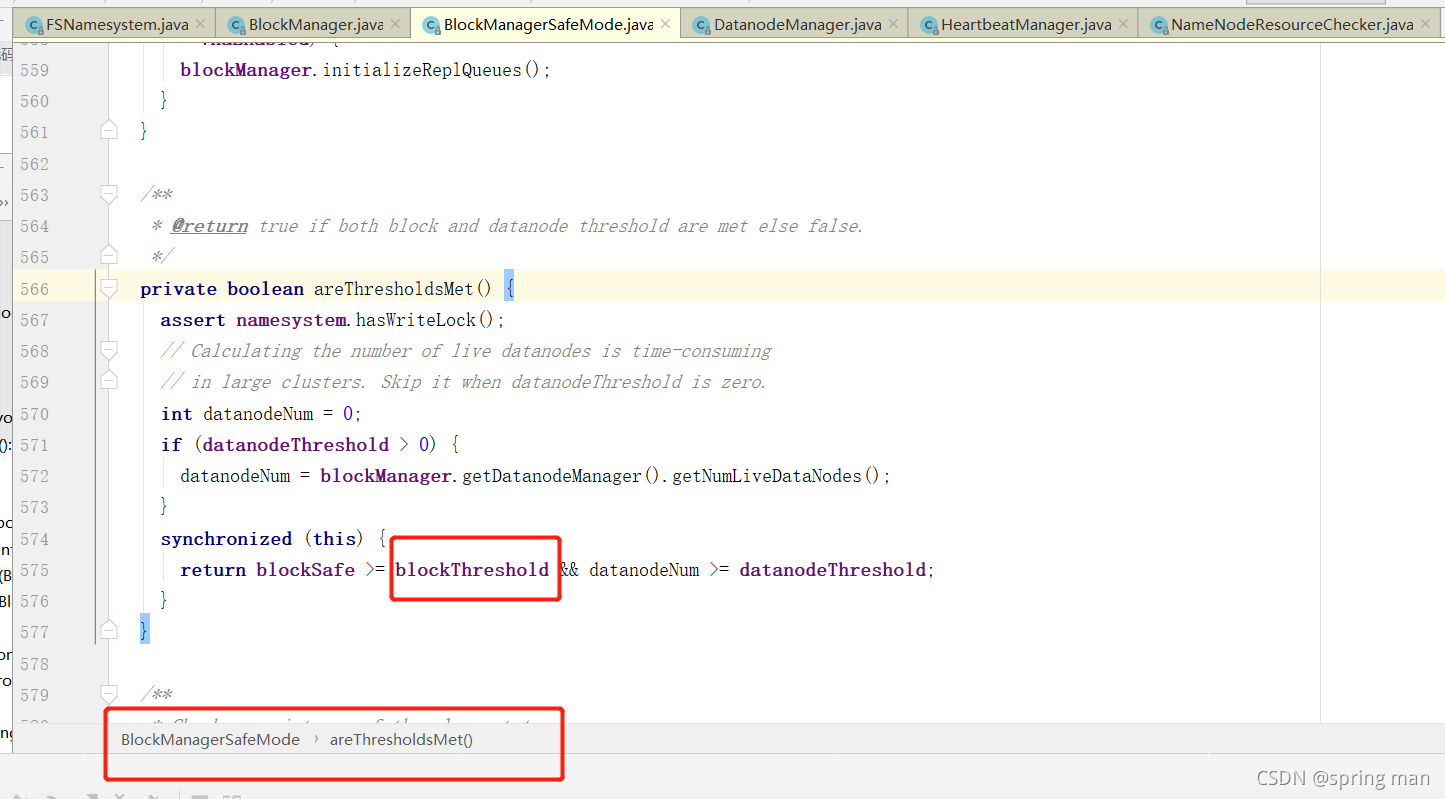Image resolution: width=1445 pixels, height=799 pixels.
Task: Click the blockSafe variable on line 575
Action: pyautogui.click(x=305, y=570)
